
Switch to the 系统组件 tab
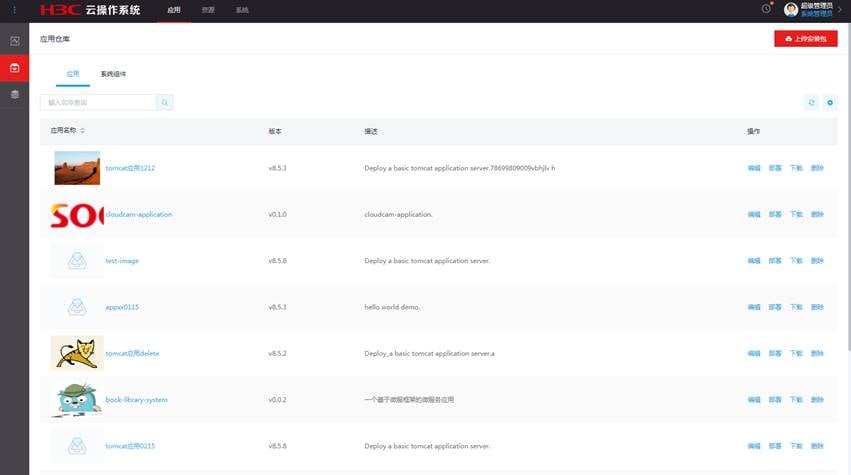coord(113,74)
